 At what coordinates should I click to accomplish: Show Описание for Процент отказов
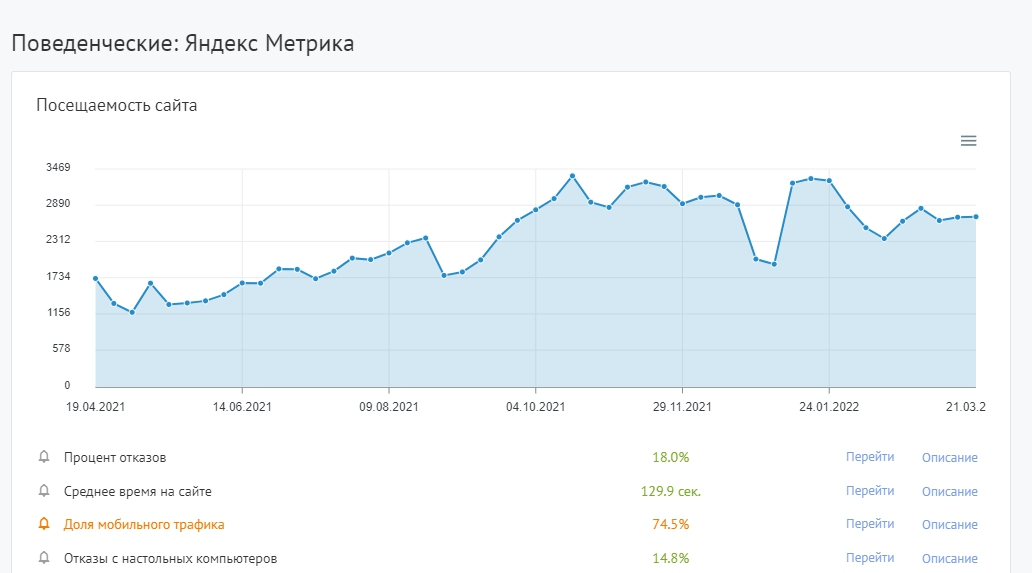point(949,458)
